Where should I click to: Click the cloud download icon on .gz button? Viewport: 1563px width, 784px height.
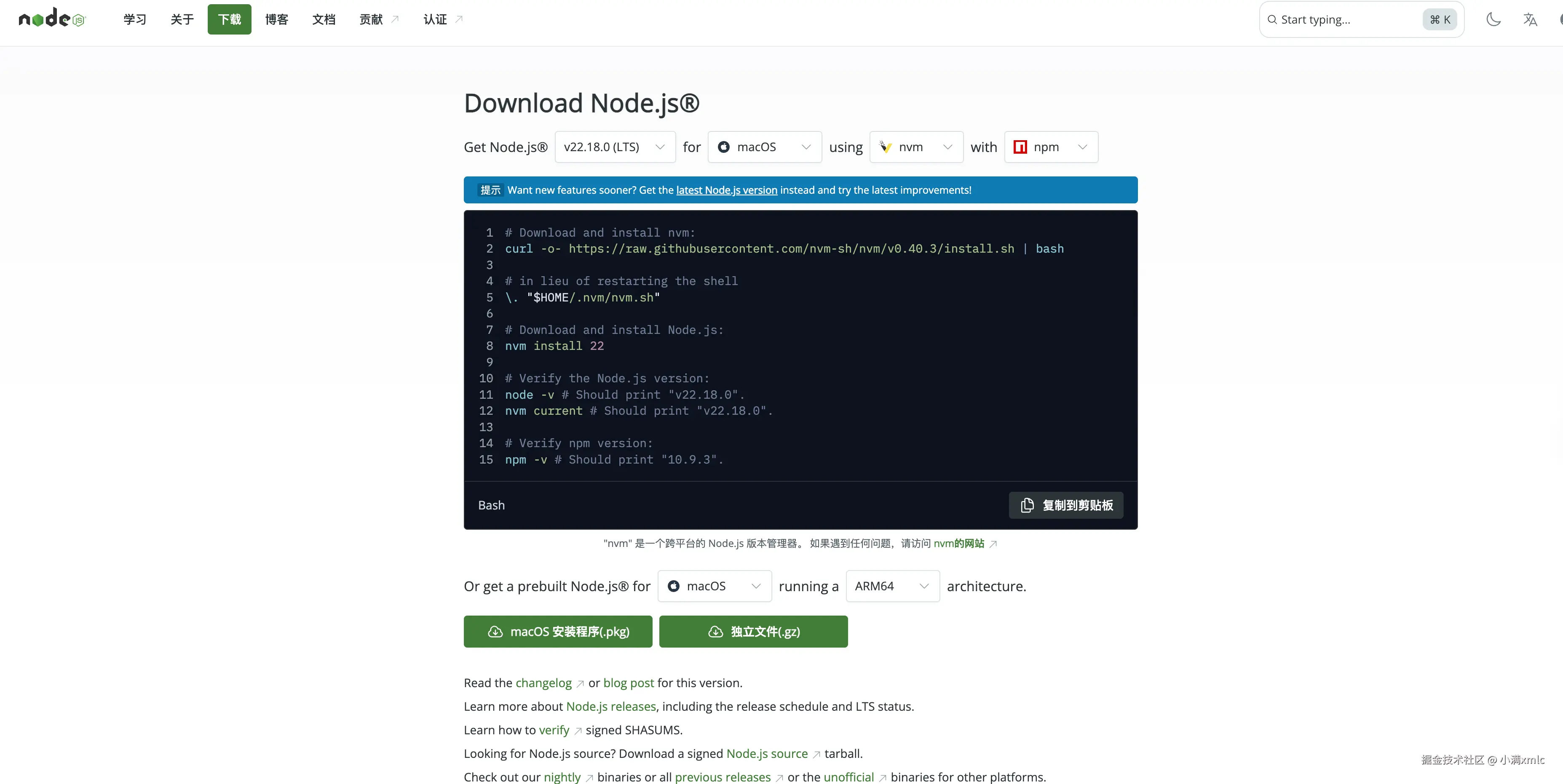(715, 632)
